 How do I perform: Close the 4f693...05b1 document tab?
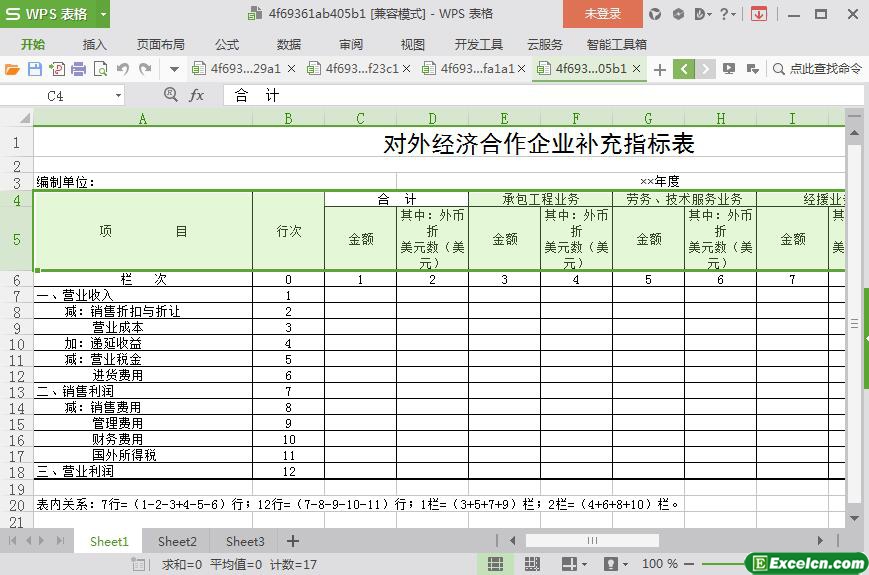point(637,69)
